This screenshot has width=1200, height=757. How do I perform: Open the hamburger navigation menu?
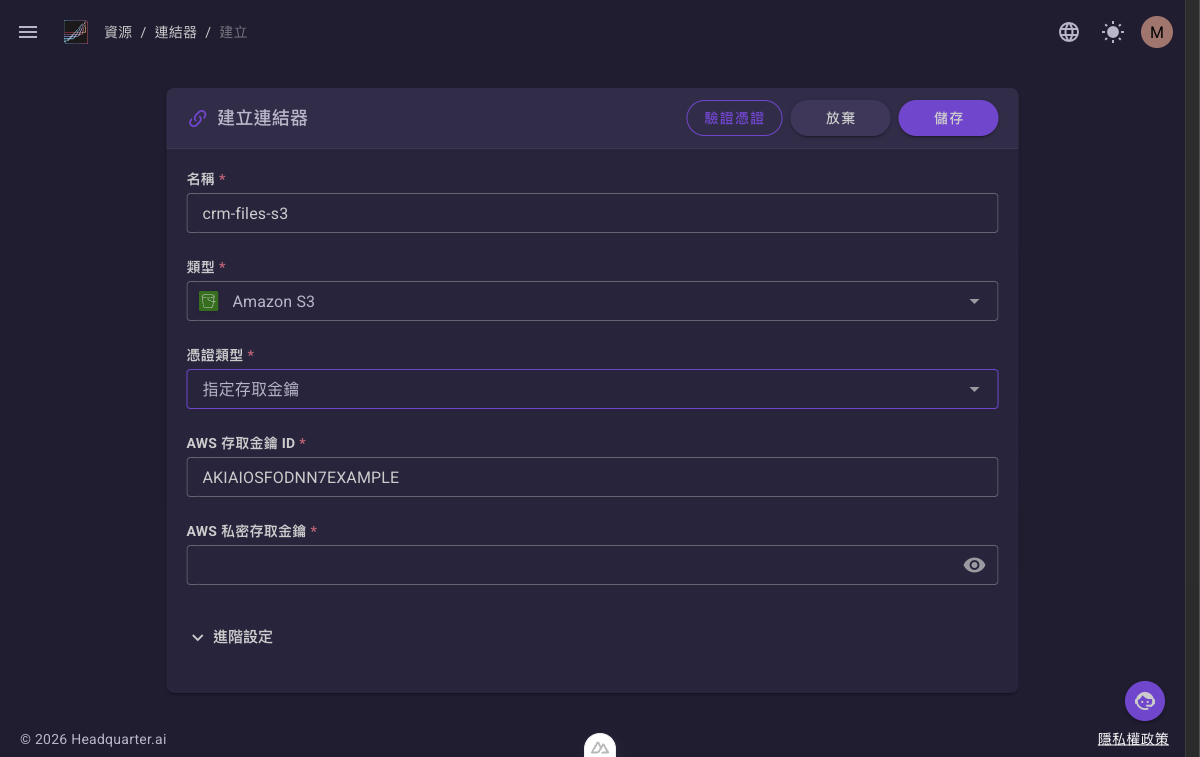coord(28,32)
